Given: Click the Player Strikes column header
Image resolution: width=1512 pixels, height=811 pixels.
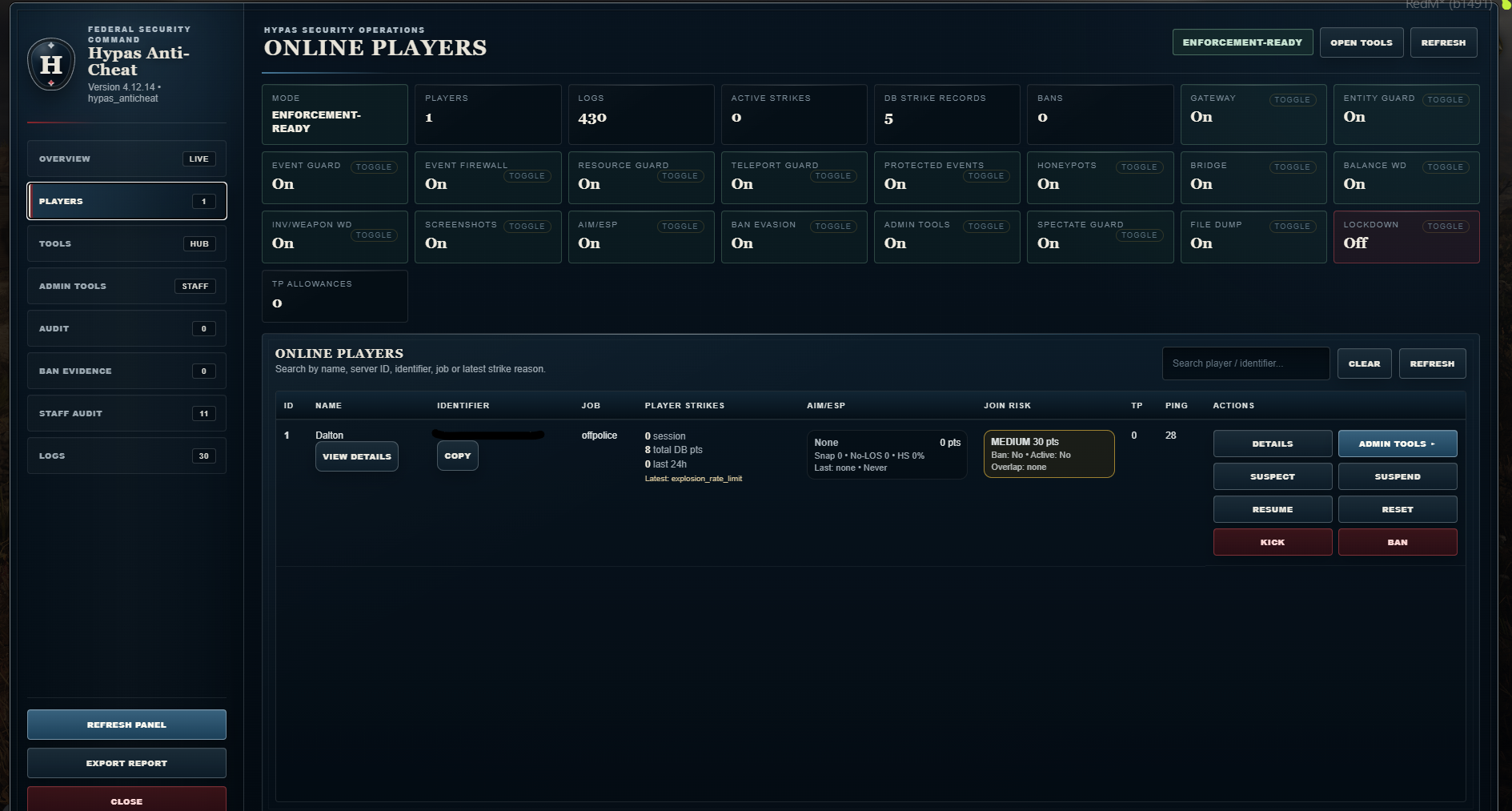Looking at the screenshot, I should 684,406.
